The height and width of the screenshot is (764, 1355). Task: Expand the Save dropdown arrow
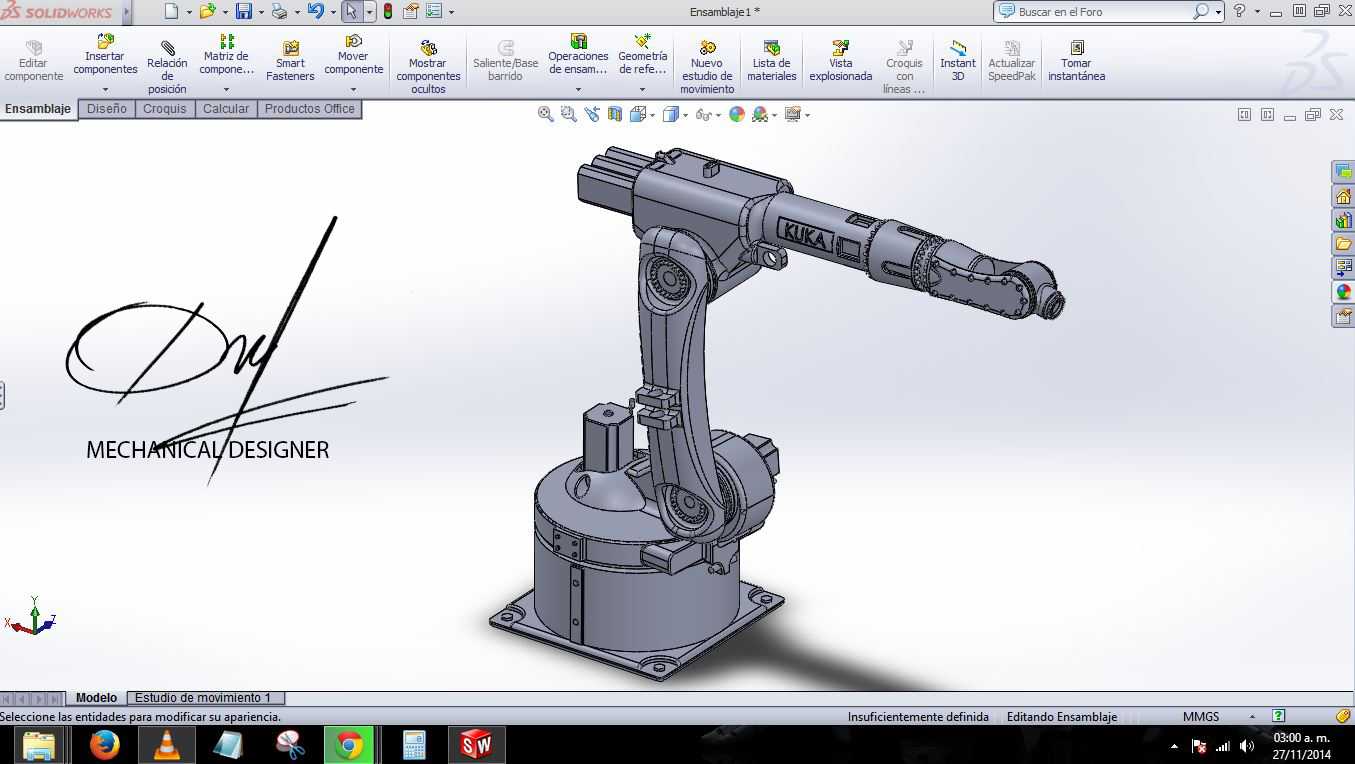[261, 13]
